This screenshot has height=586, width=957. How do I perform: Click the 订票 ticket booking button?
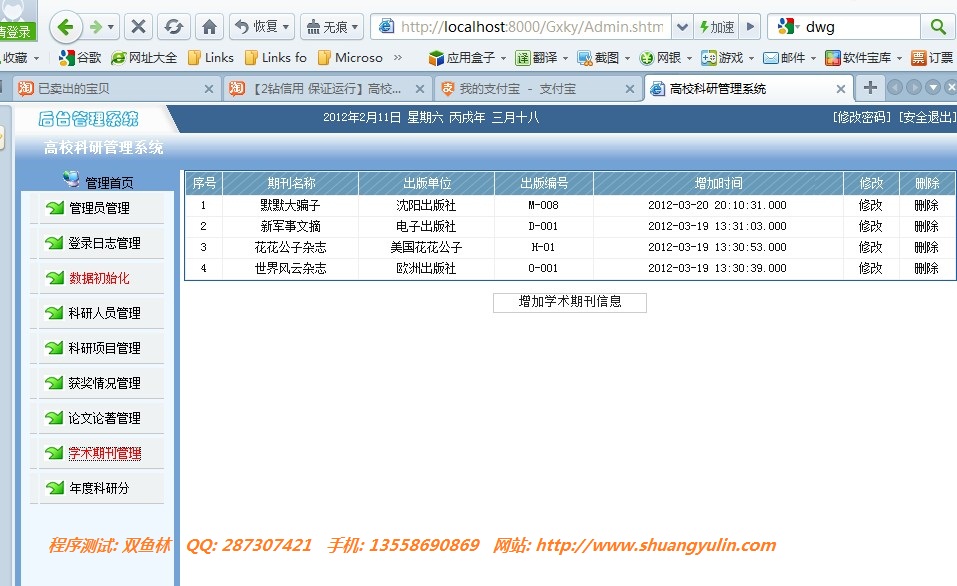tap(932, 58)
